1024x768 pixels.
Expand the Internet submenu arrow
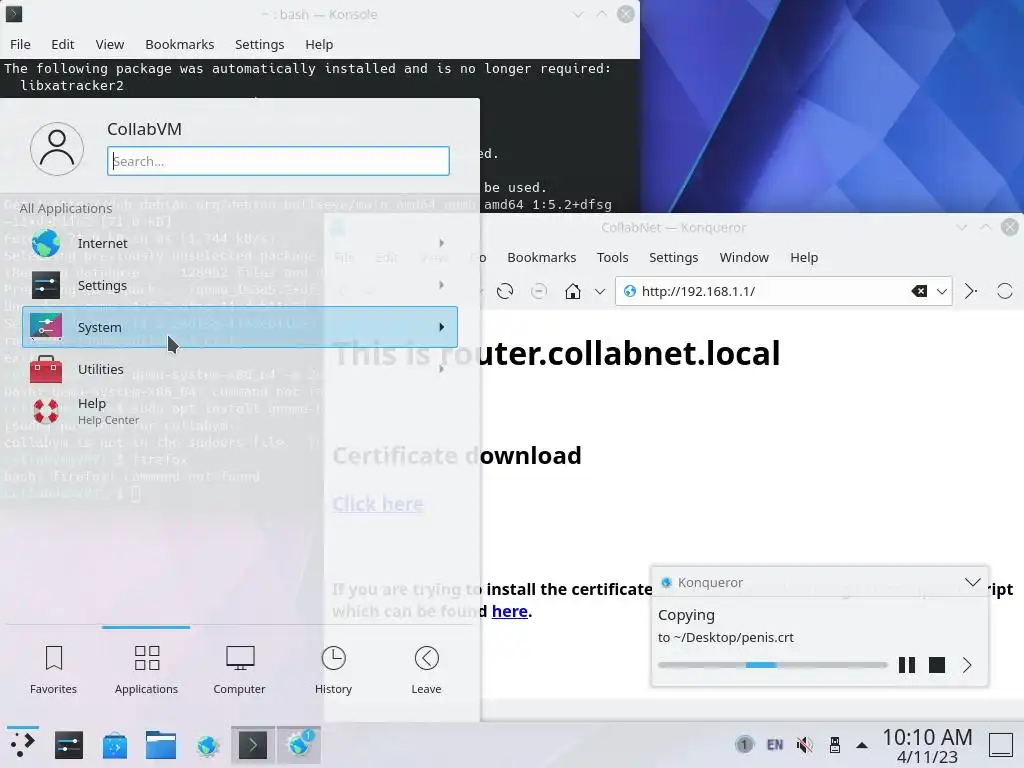click(x=441, y=243)
